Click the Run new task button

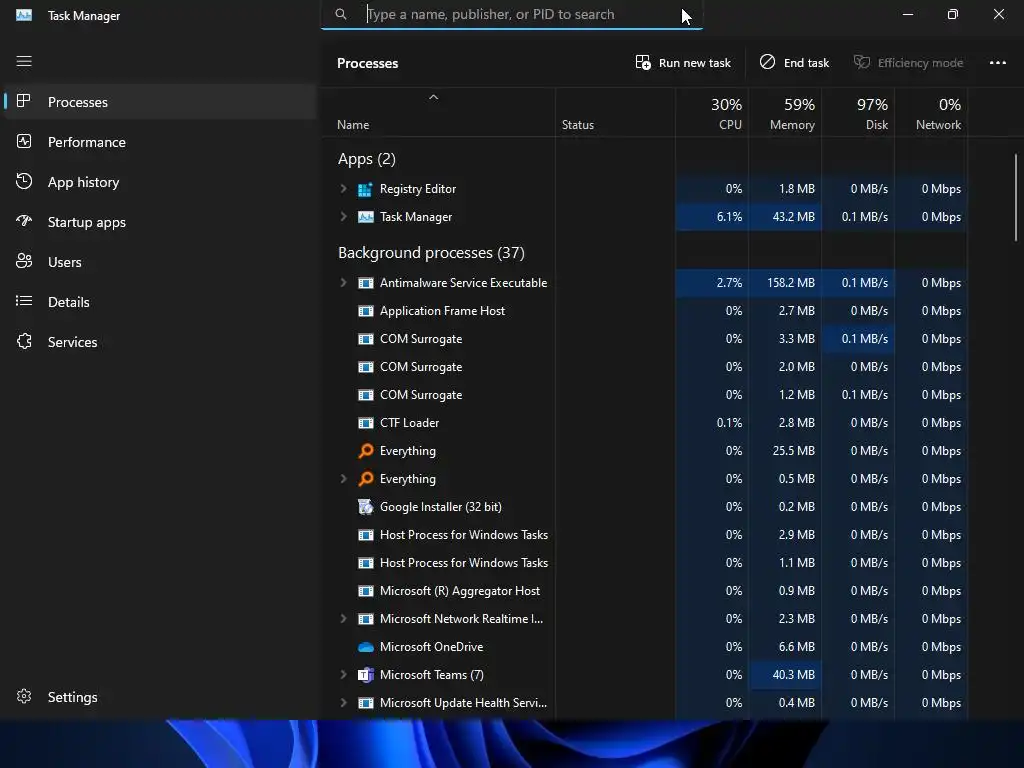683,63
